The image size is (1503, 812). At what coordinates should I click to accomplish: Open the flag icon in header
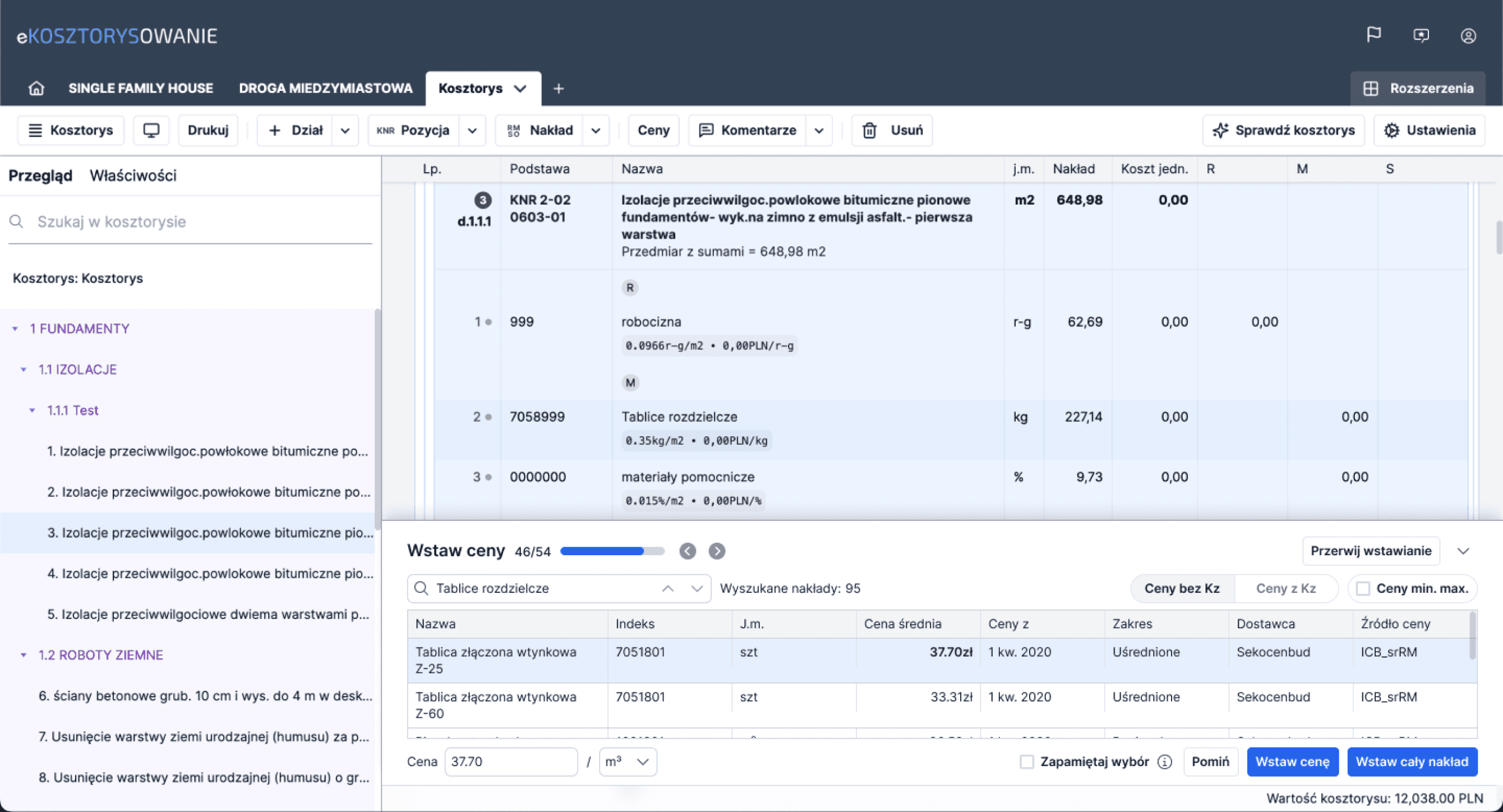point(1373,35)
